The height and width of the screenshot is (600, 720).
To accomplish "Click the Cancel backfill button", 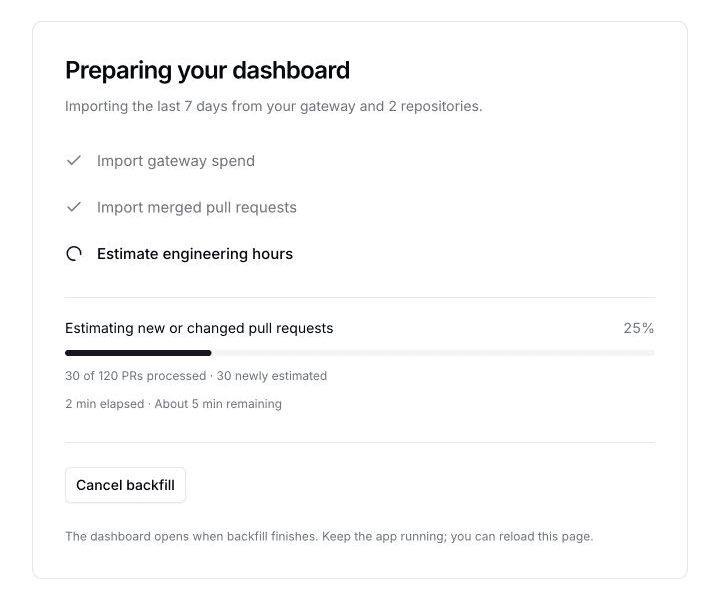I will point(125,485).
